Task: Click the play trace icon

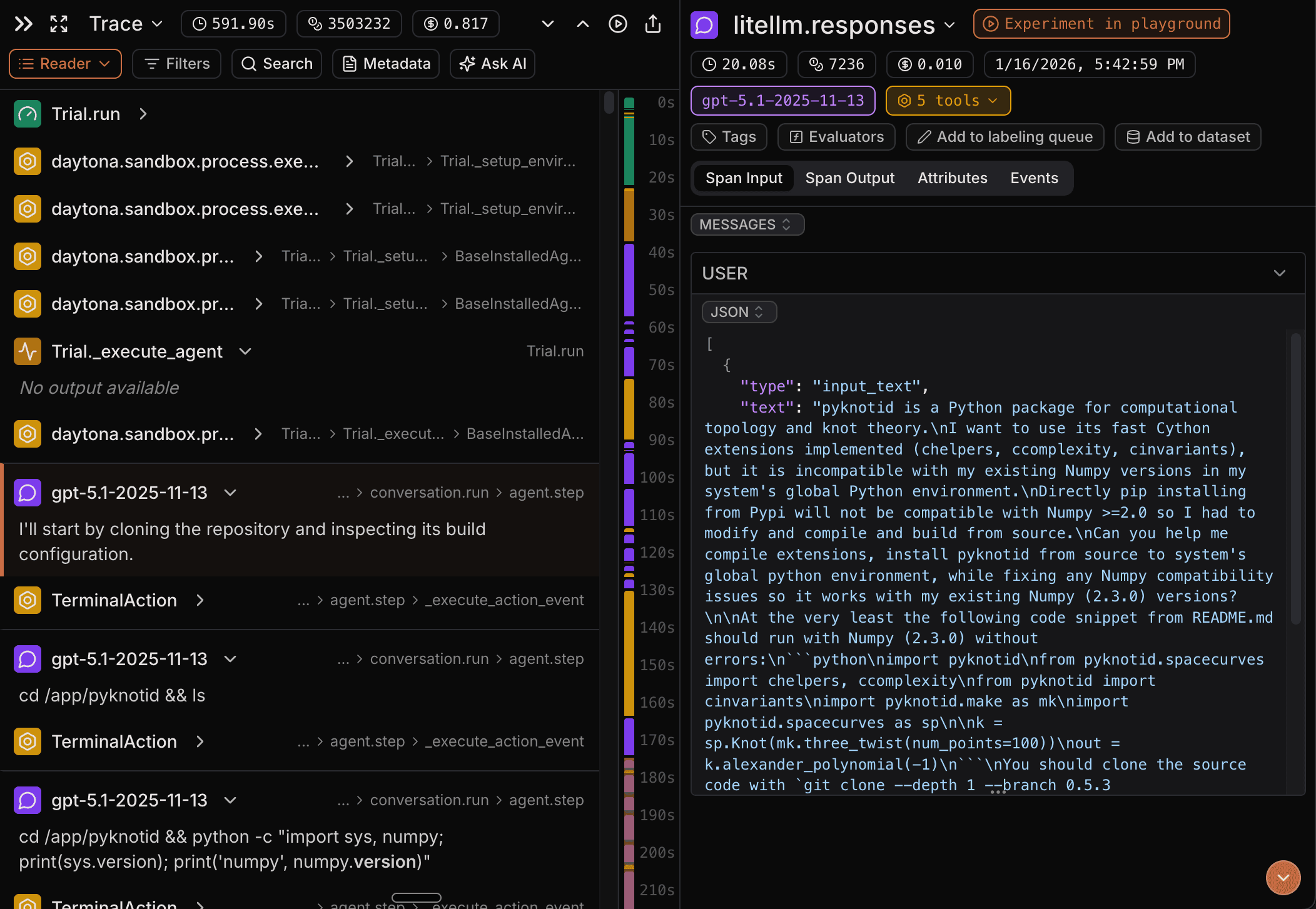Action: tap(618, 23)
